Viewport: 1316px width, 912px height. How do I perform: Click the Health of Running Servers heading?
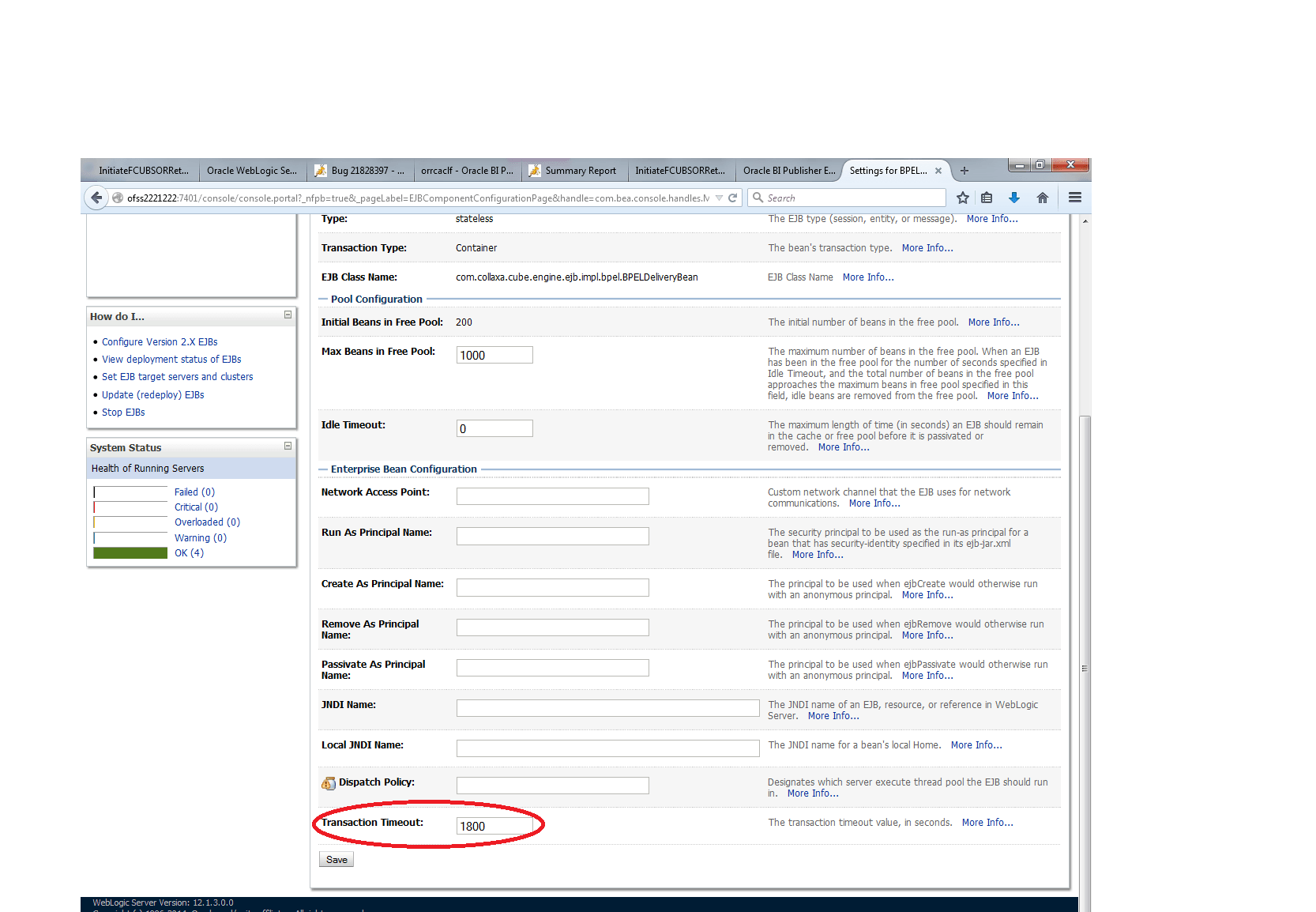[x=148, y=469]
